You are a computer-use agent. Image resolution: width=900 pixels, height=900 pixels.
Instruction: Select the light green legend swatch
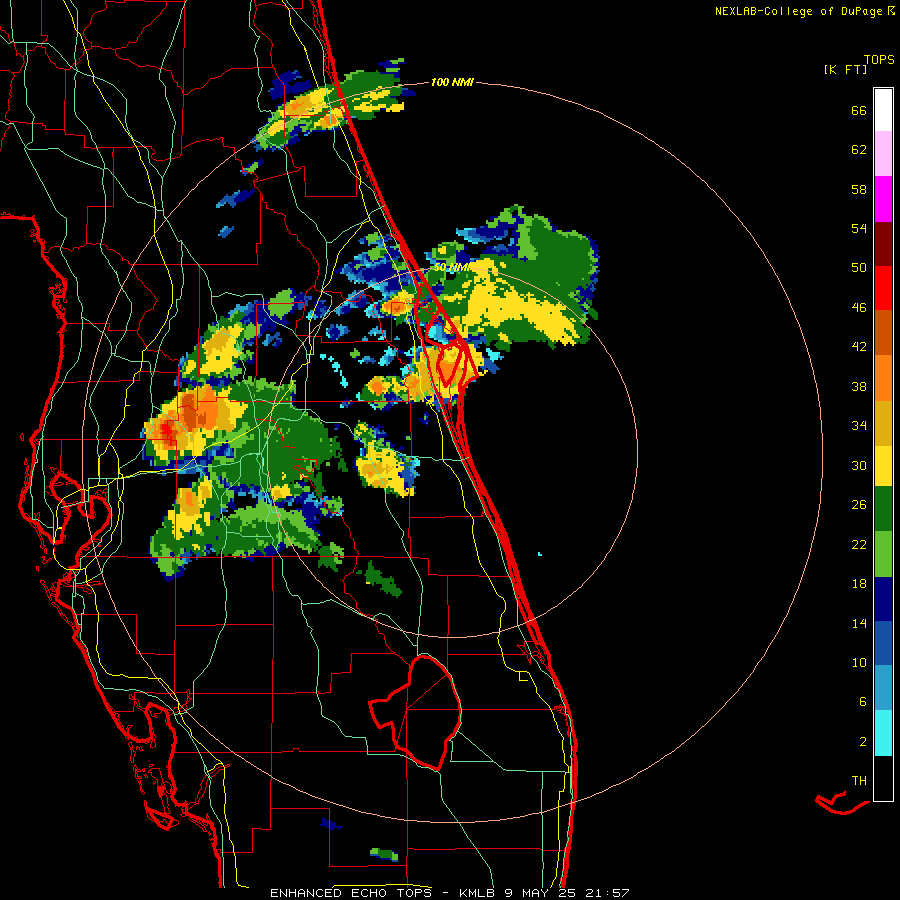[x=883, y=554]
